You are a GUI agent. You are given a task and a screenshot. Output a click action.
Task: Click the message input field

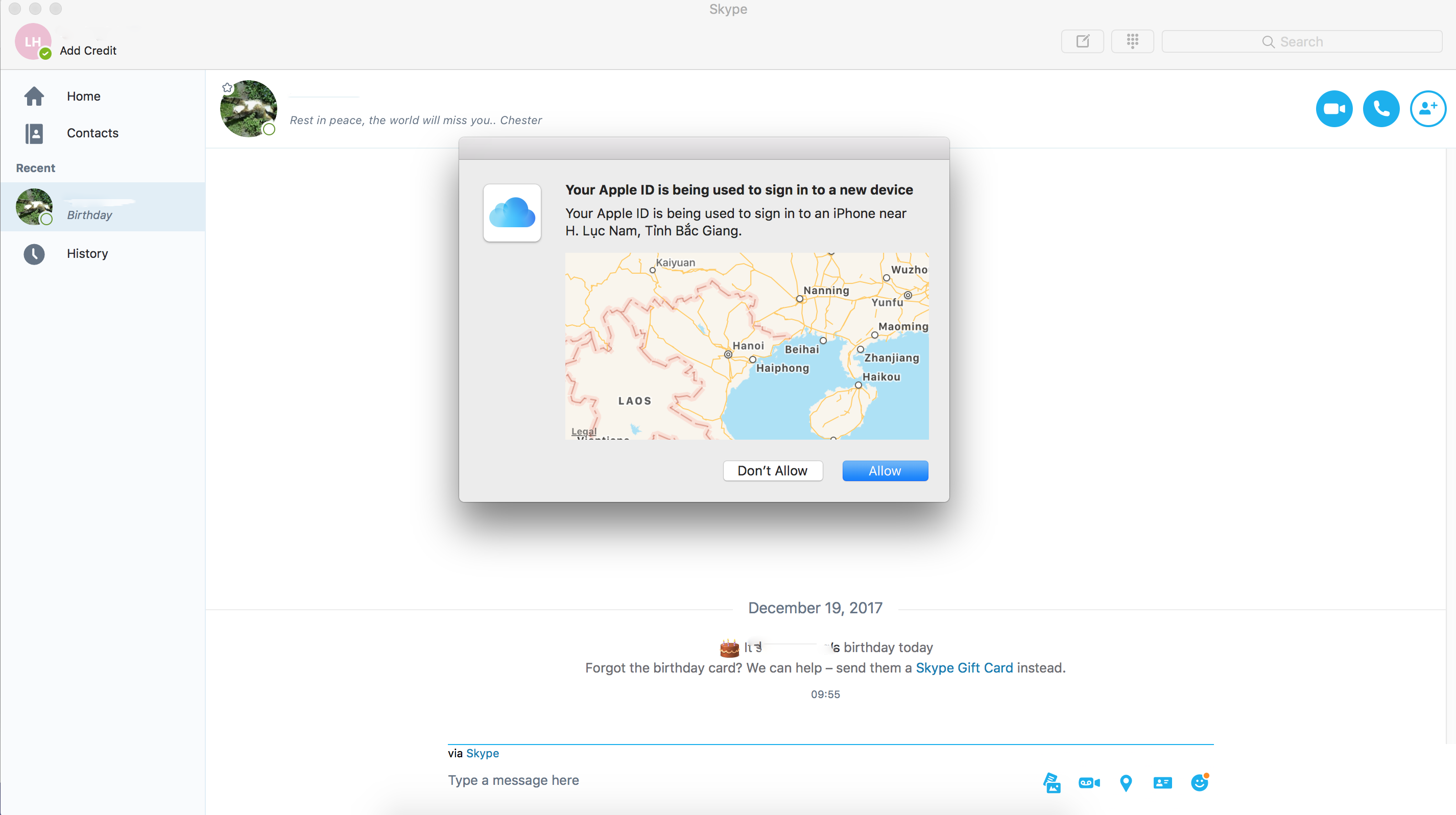click(735, 780)
